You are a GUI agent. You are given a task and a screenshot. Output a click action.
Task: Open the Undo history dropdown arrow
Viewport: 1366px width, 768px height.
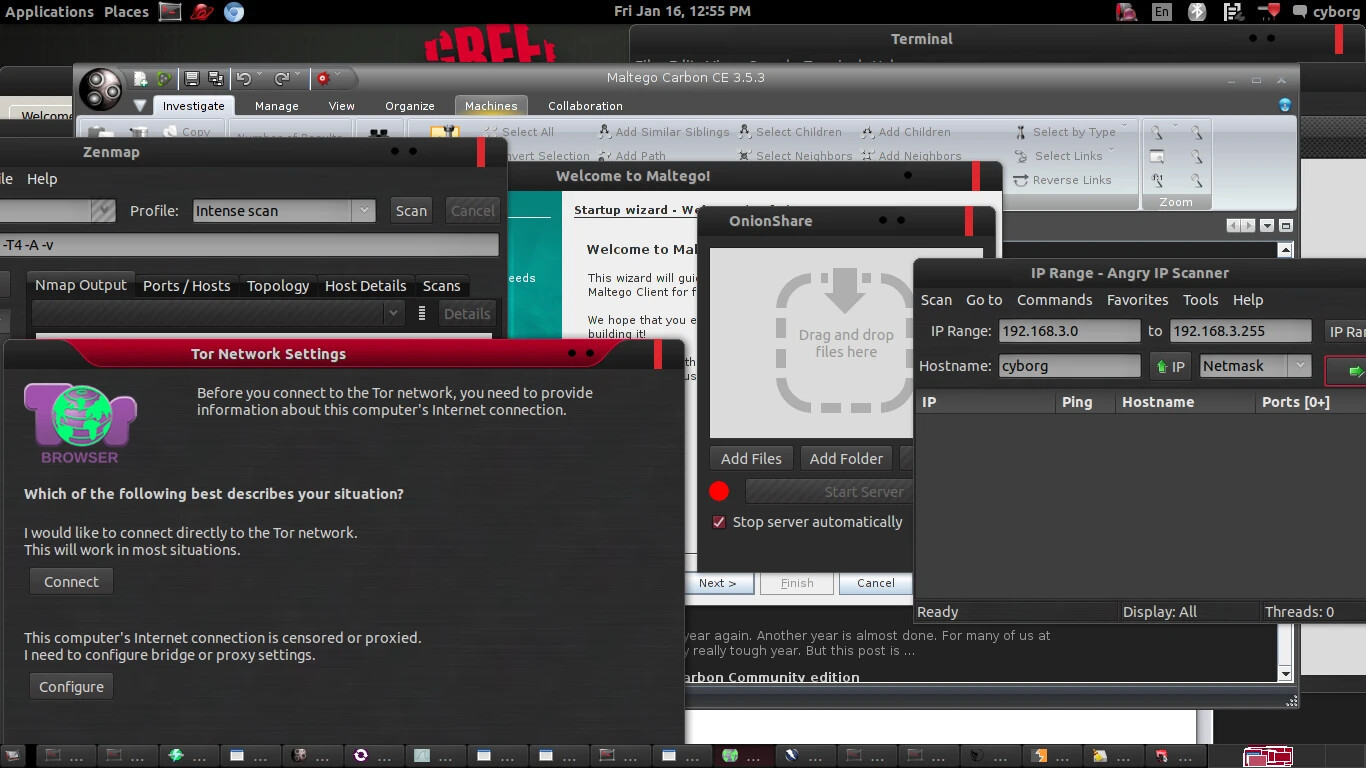point(260,76)
